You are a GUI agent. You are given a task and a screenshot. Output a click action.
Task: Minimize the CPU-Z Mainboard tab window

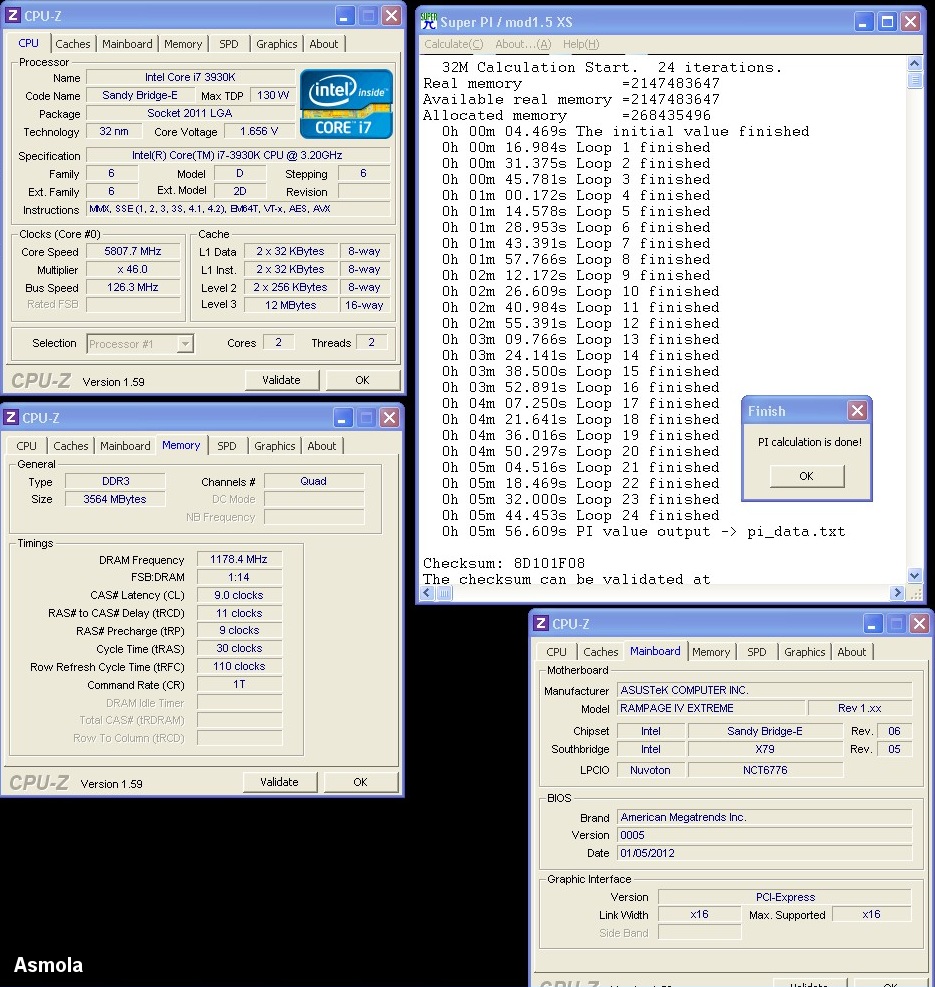point(872,624)
